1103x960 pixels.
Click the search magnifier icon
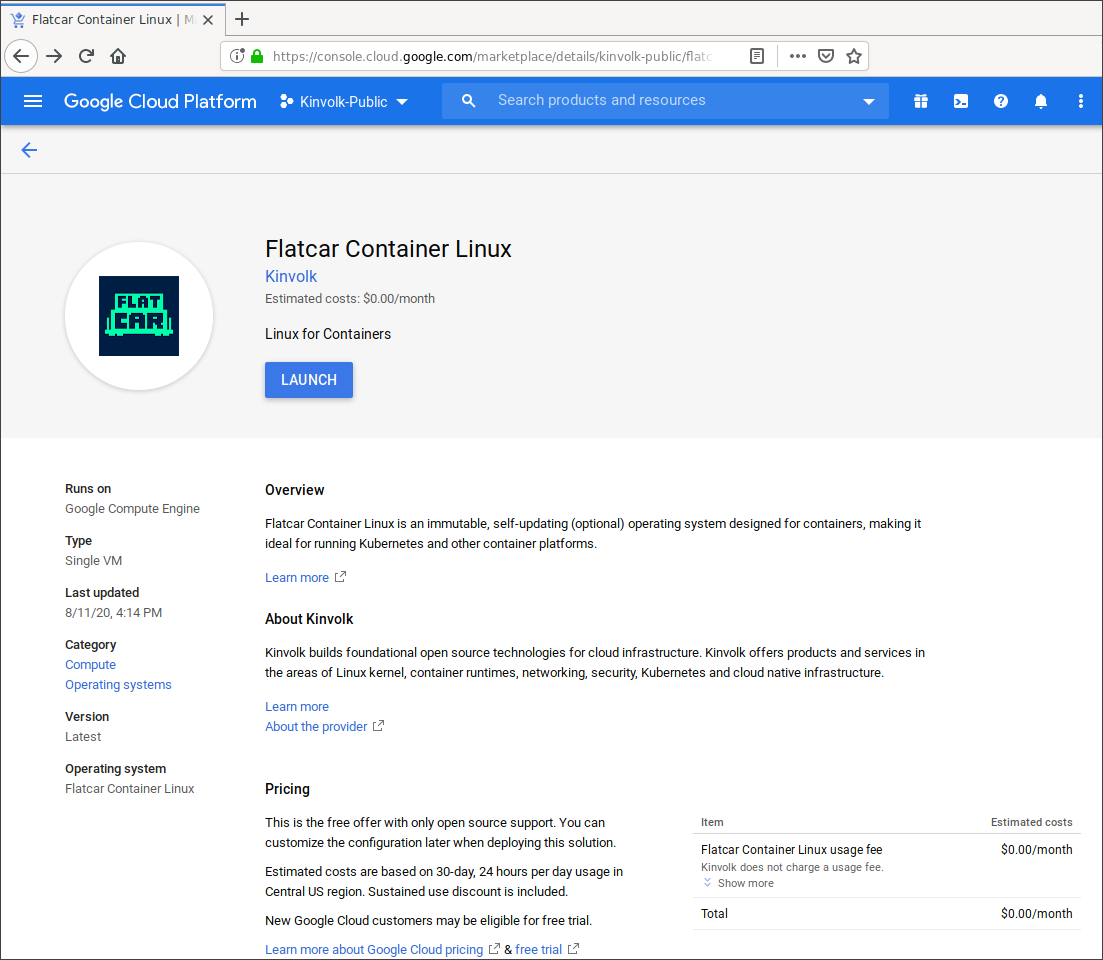[468, 100]
